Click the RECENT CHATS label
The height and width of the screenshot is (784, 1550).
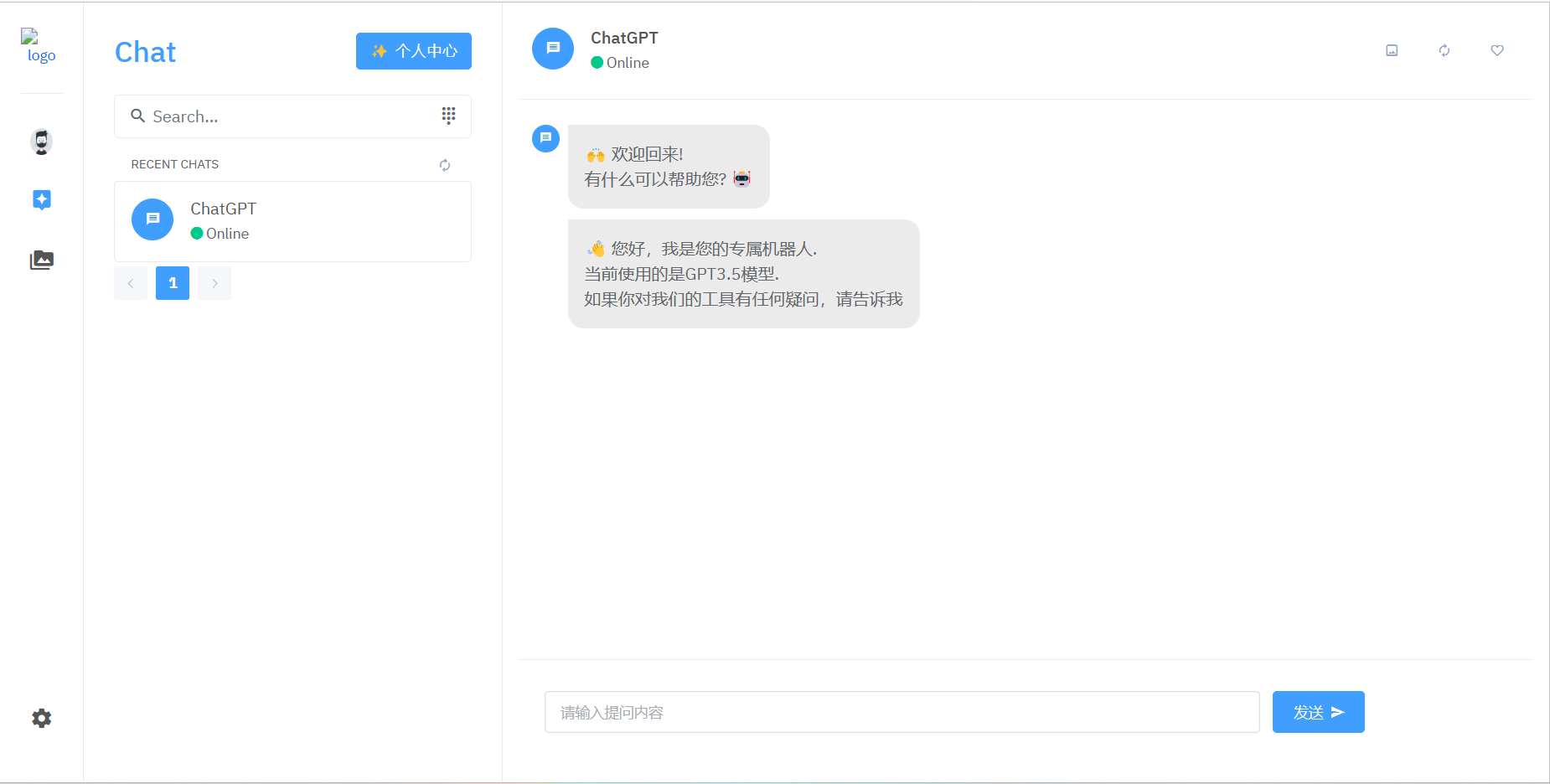[175, 164]
